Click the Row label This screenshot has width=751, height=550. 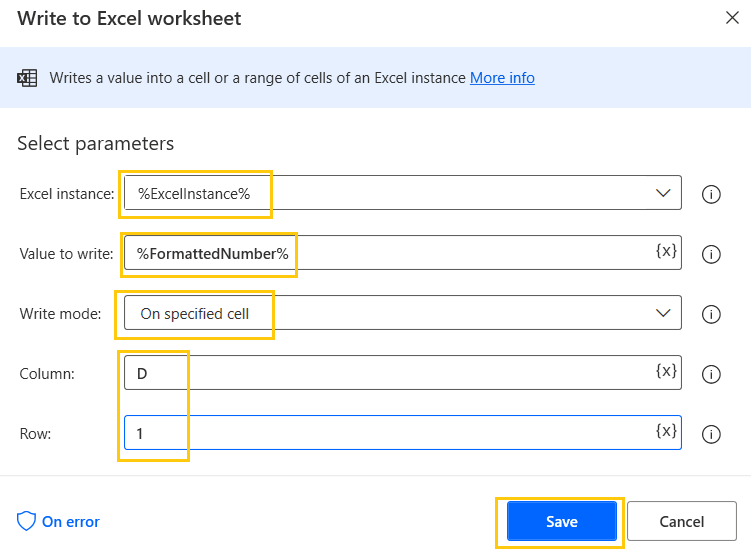click(35, 434)
